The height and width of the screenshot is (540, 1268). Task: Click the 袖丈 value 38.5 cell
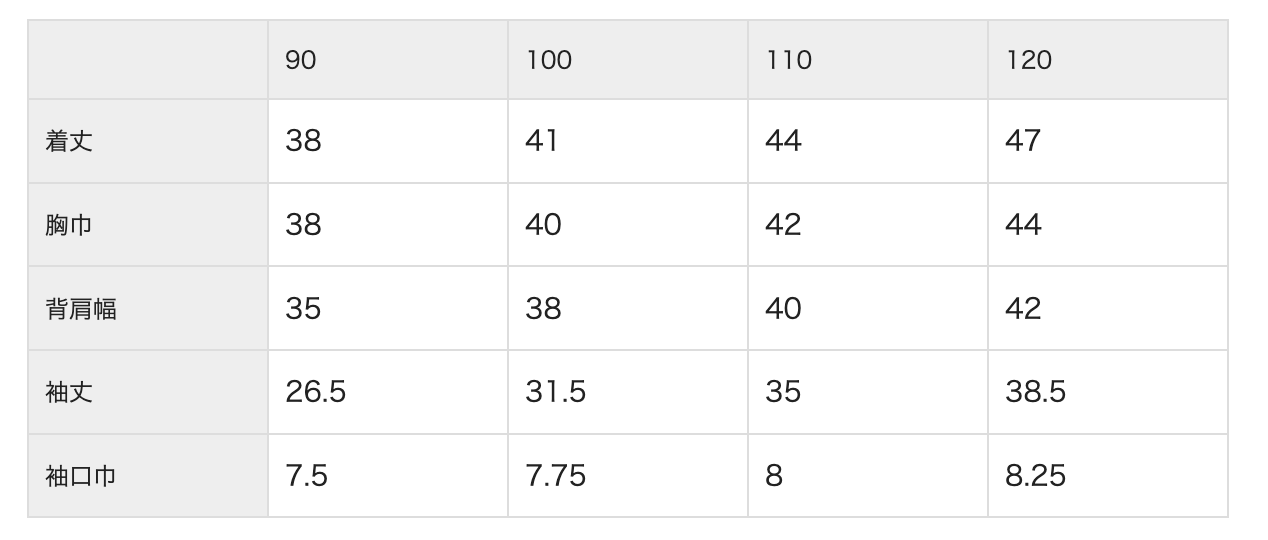[x=1035, y=392]
